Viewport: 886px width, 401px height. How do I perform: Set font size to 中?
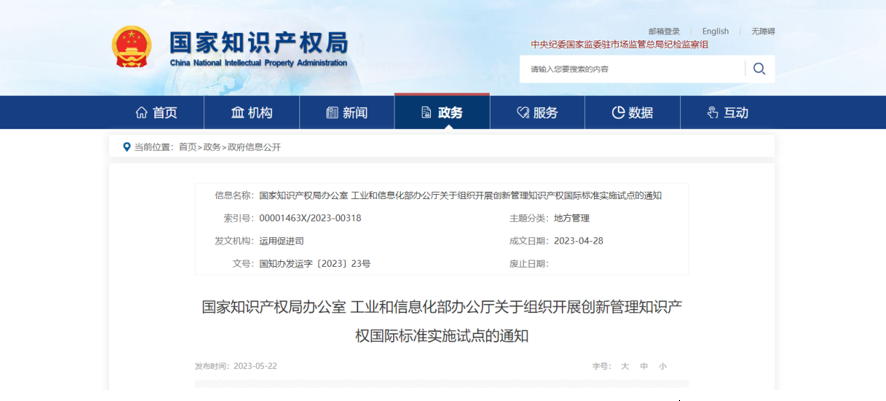point(644,366)
